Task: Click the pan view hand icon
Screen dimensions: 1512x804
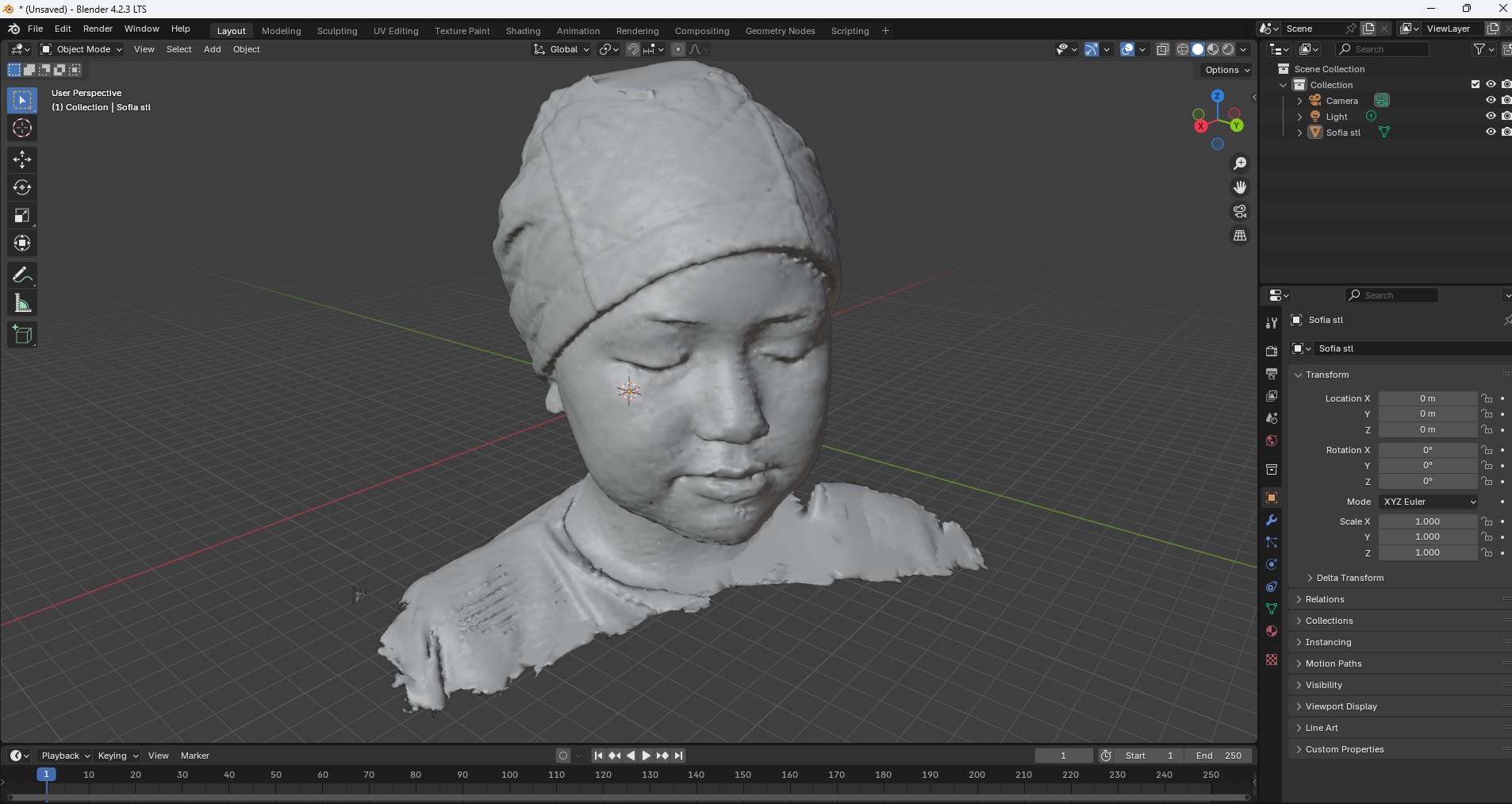Action: tap(1240, 187)
